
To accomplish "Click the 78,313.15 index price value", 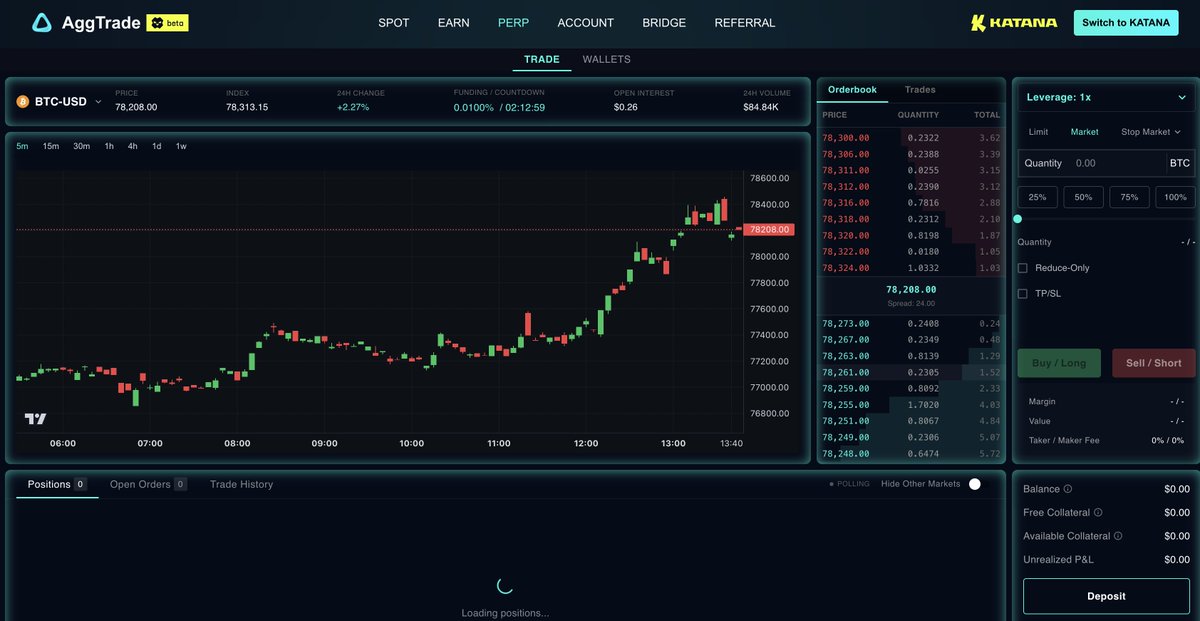I will pos(247,107).
